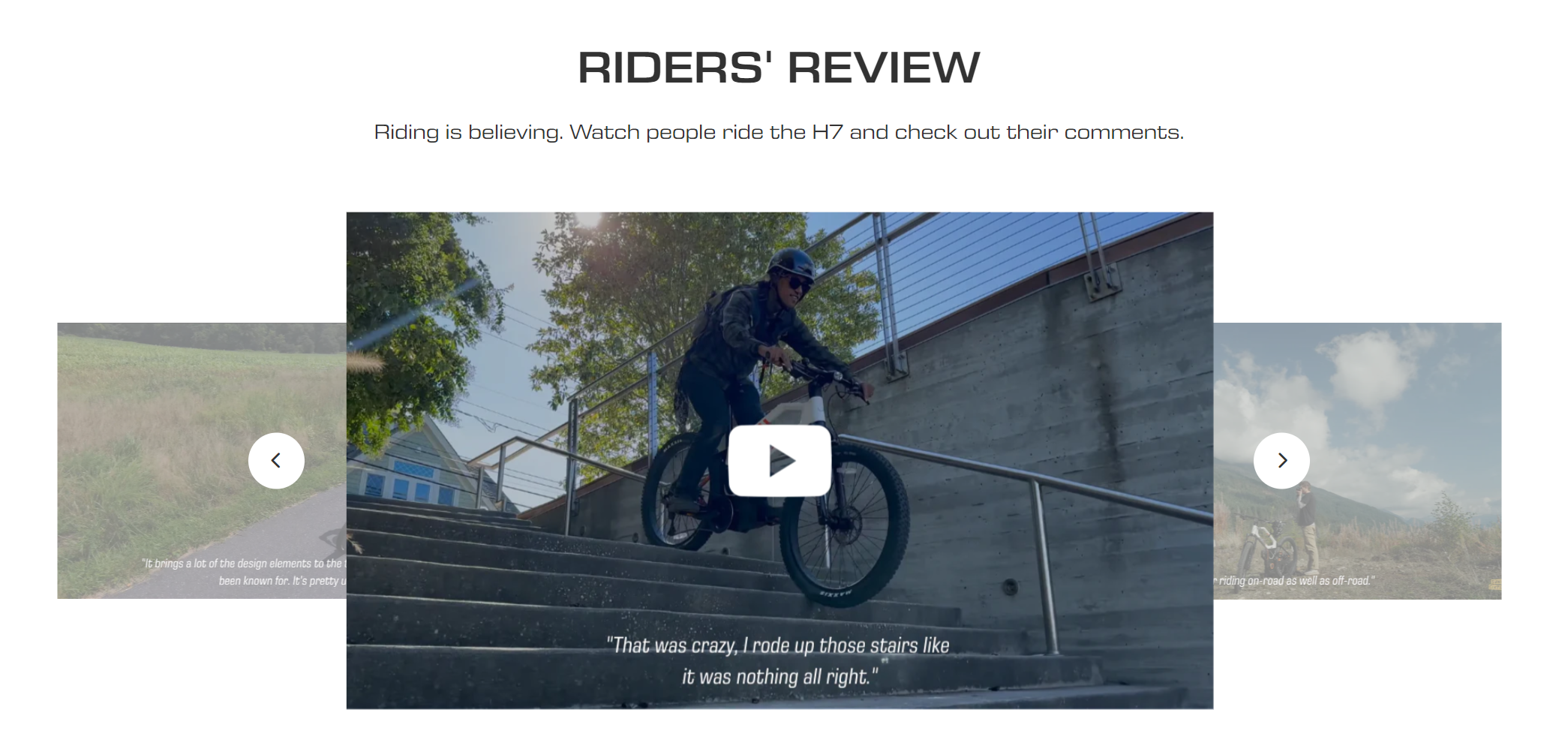Play the stairs ride review video
Image resolution: width=1568 pixels, height=746 pixels.
point(779,460)
